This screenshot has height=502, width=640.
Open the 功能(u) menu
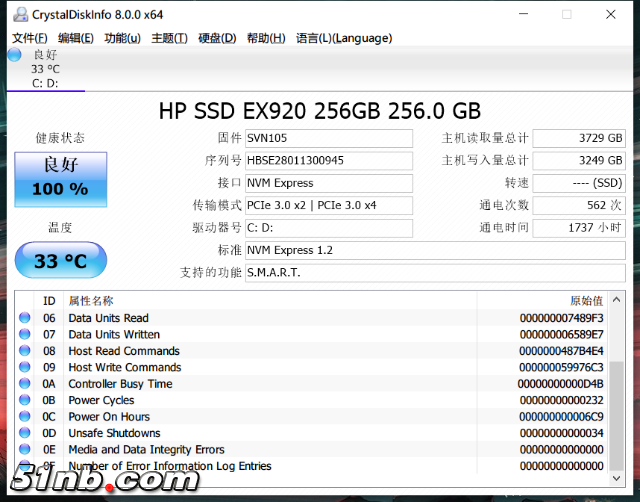coord(122,38)
